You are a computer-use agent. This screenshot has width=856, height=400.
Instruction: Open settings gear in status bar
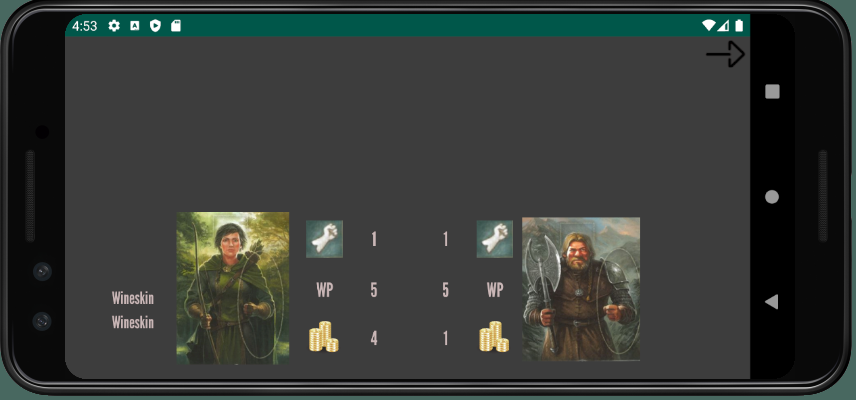pyautogui.click(x=114, y=26)
